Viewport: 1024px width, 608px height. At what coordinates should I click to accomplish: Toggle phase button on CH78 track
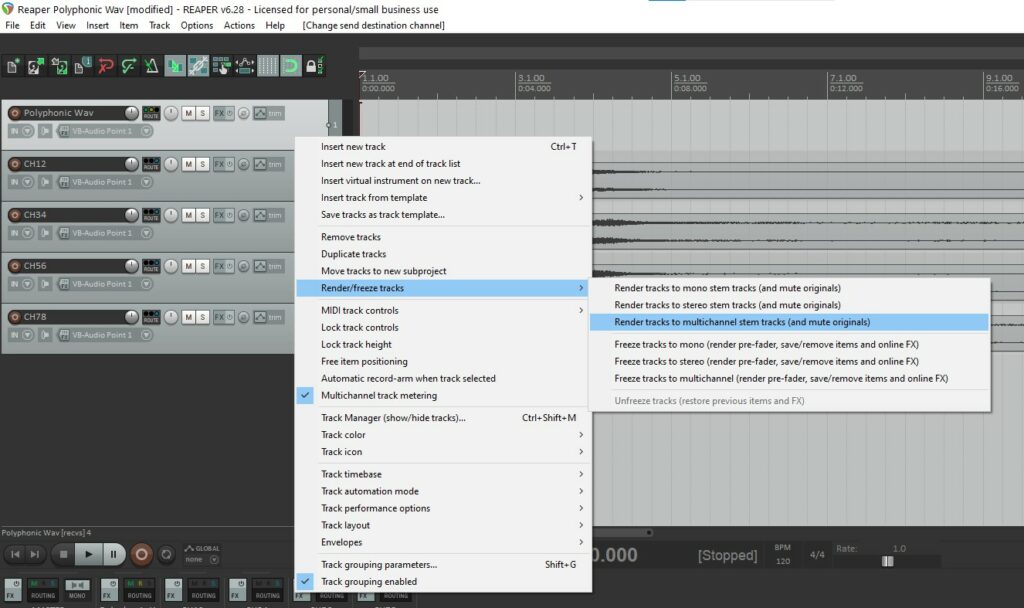coord(243,317)
